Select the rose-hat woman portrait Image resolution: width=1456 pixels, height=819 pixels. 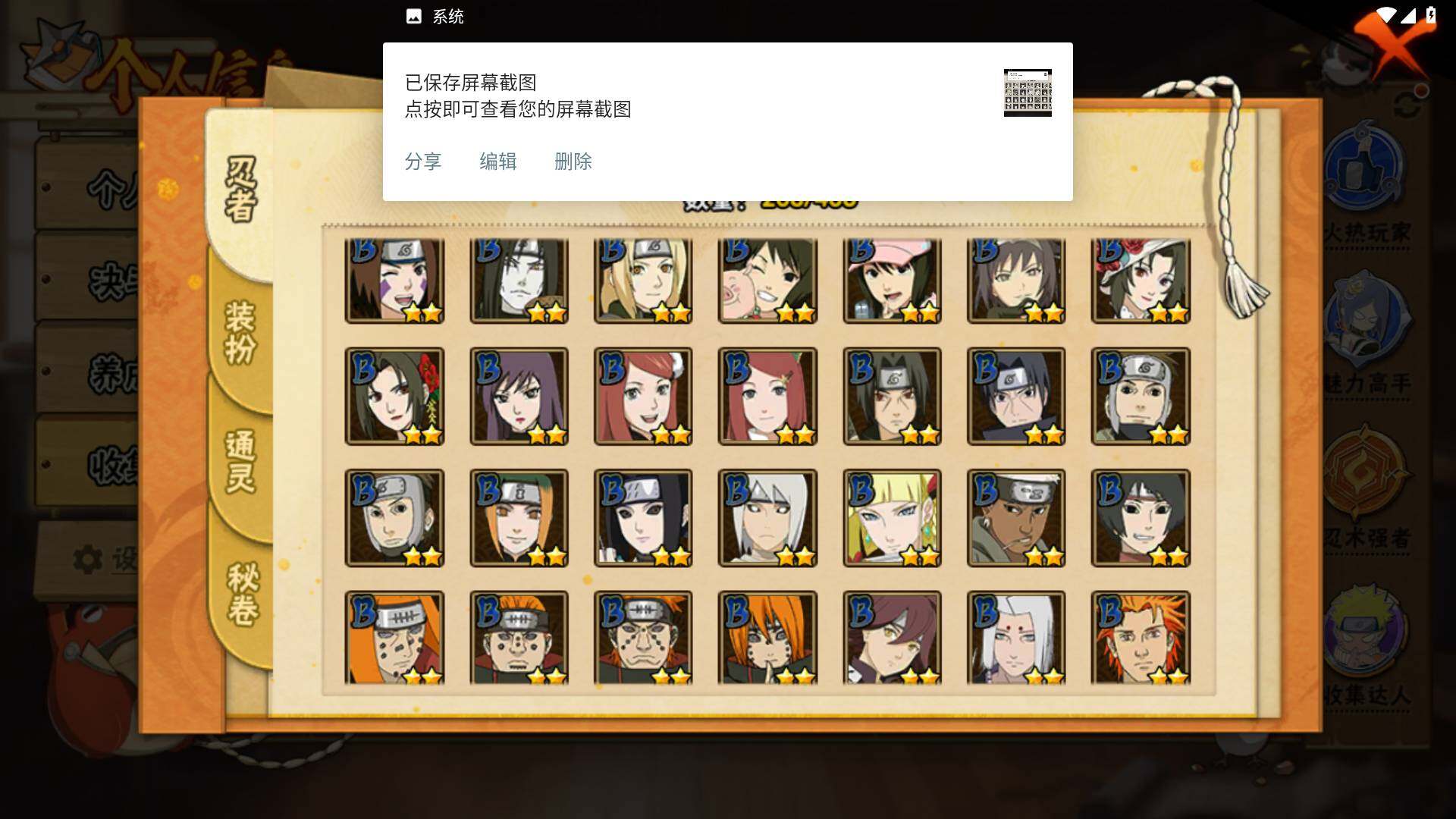click(x=1141, y=281)
